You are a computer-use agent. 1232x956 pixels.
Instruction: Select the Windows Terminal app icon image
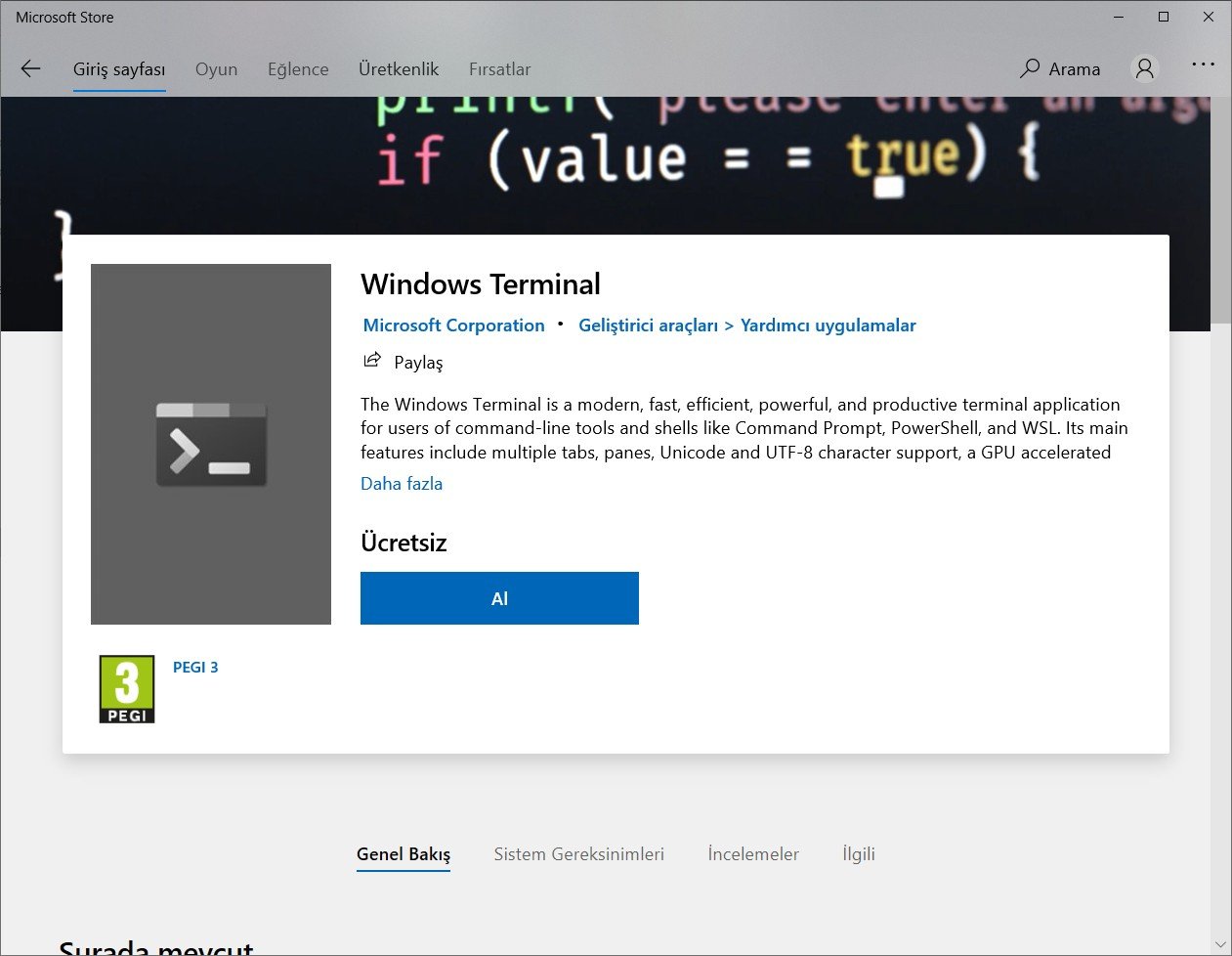pyautogui.click(x=210, y=444)
